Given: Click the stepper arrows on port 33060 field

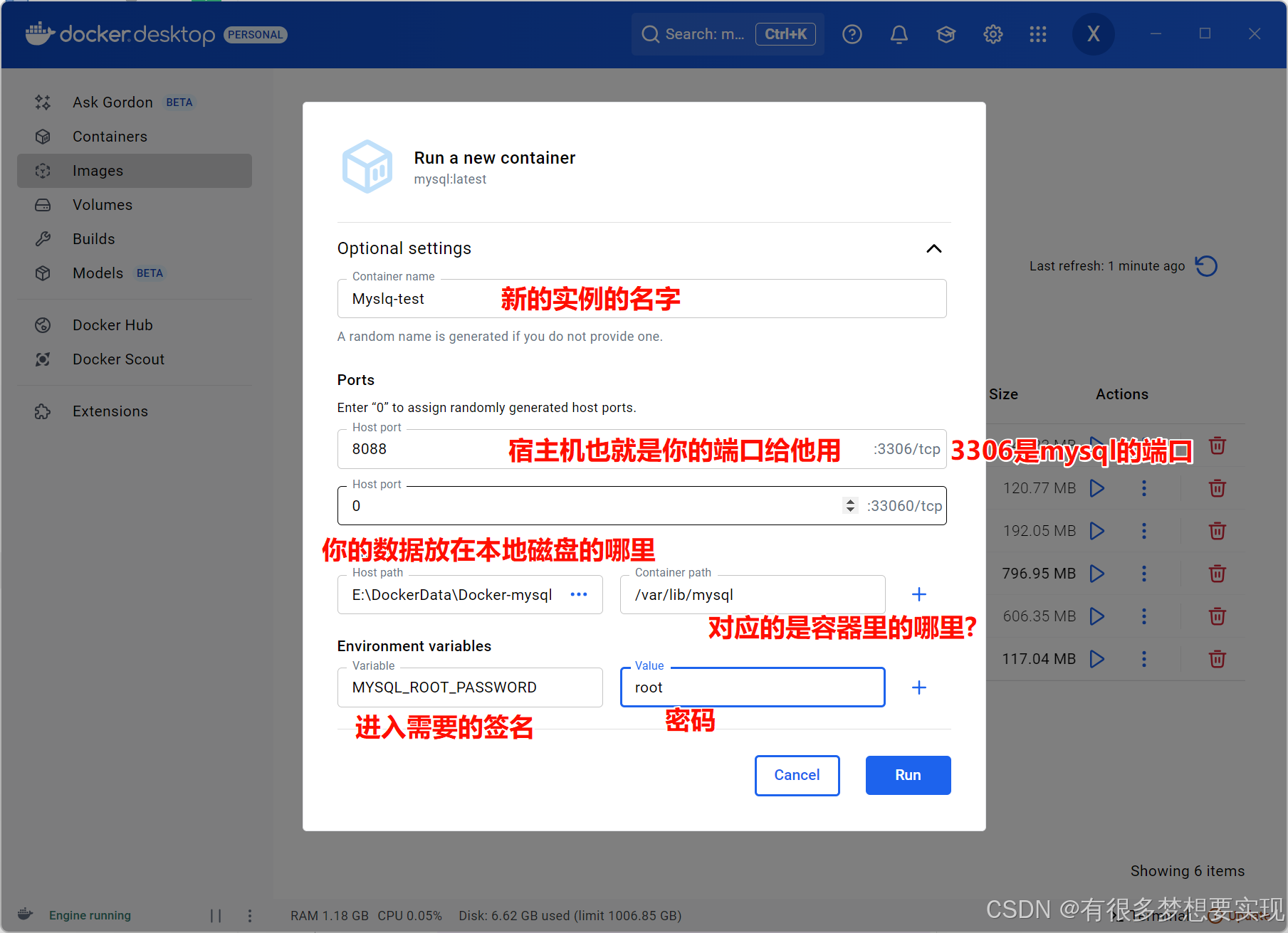Looking at the screenshot, I should pos(850,506).
